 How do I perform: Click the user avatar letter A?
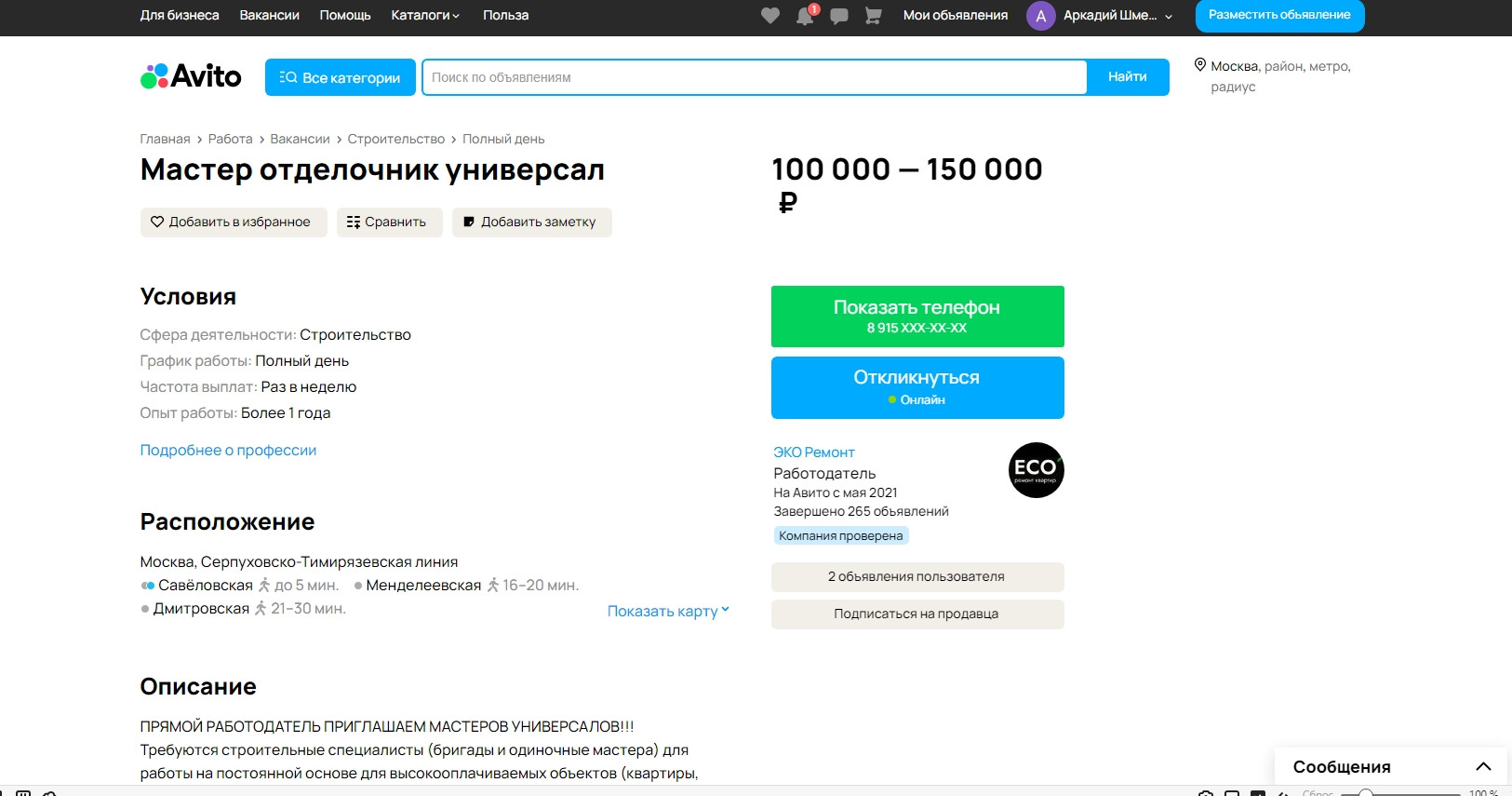click(1041, 16)
